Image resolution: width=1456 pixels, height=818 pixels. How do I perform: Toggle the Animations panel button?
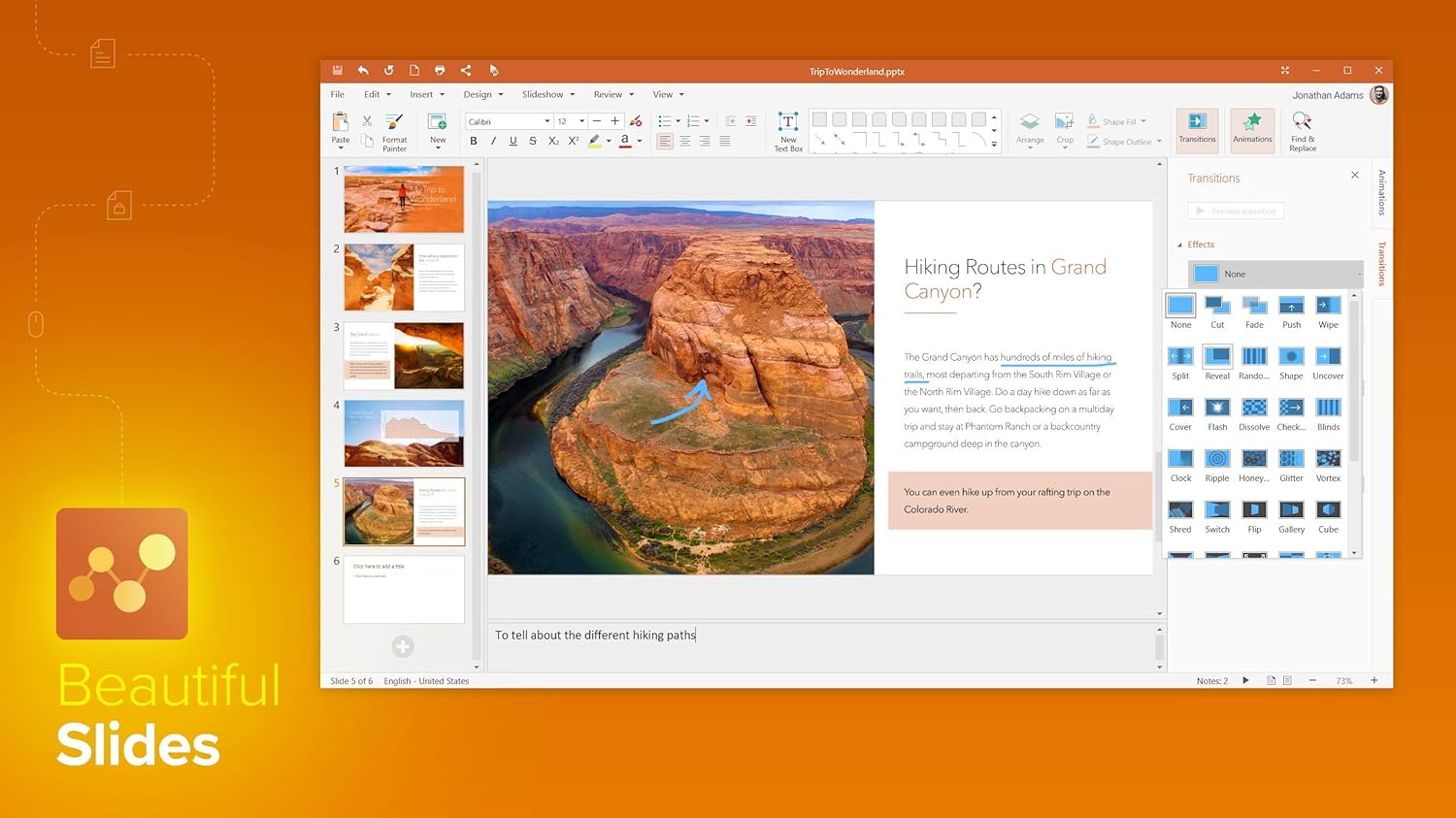1252,128
